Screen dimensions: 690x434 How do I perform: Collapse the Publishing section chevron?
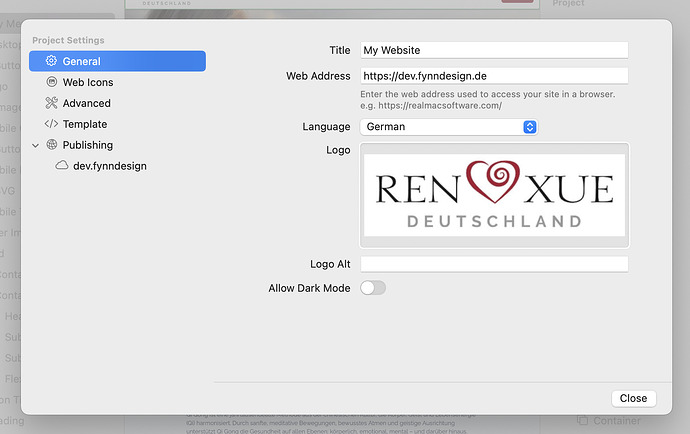coord(36,145)
